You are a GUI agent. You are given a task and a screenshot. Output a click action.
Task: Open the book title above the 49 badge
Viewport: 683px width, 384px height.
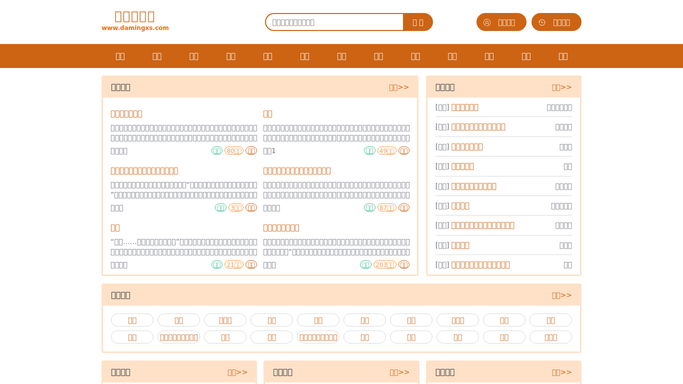[267, 114]
